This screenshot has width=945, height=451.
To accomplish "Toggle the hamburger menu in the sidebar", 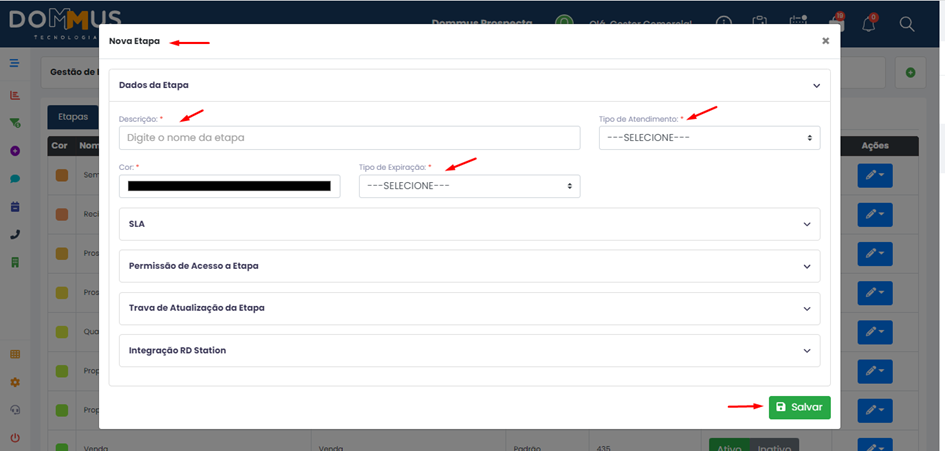I will click(15, 63).
